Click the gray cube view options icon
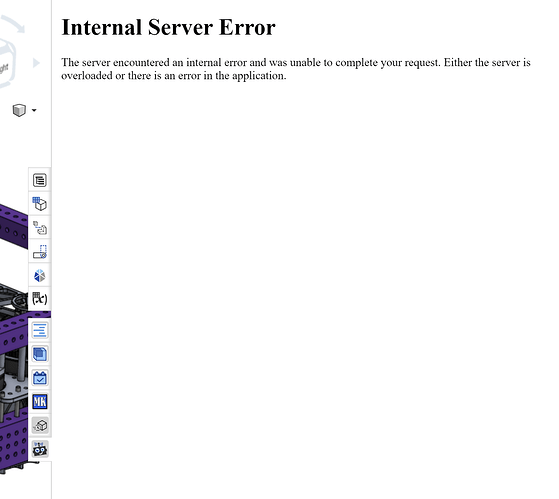This screenshot has height=499, width=559. click(19, 110)
